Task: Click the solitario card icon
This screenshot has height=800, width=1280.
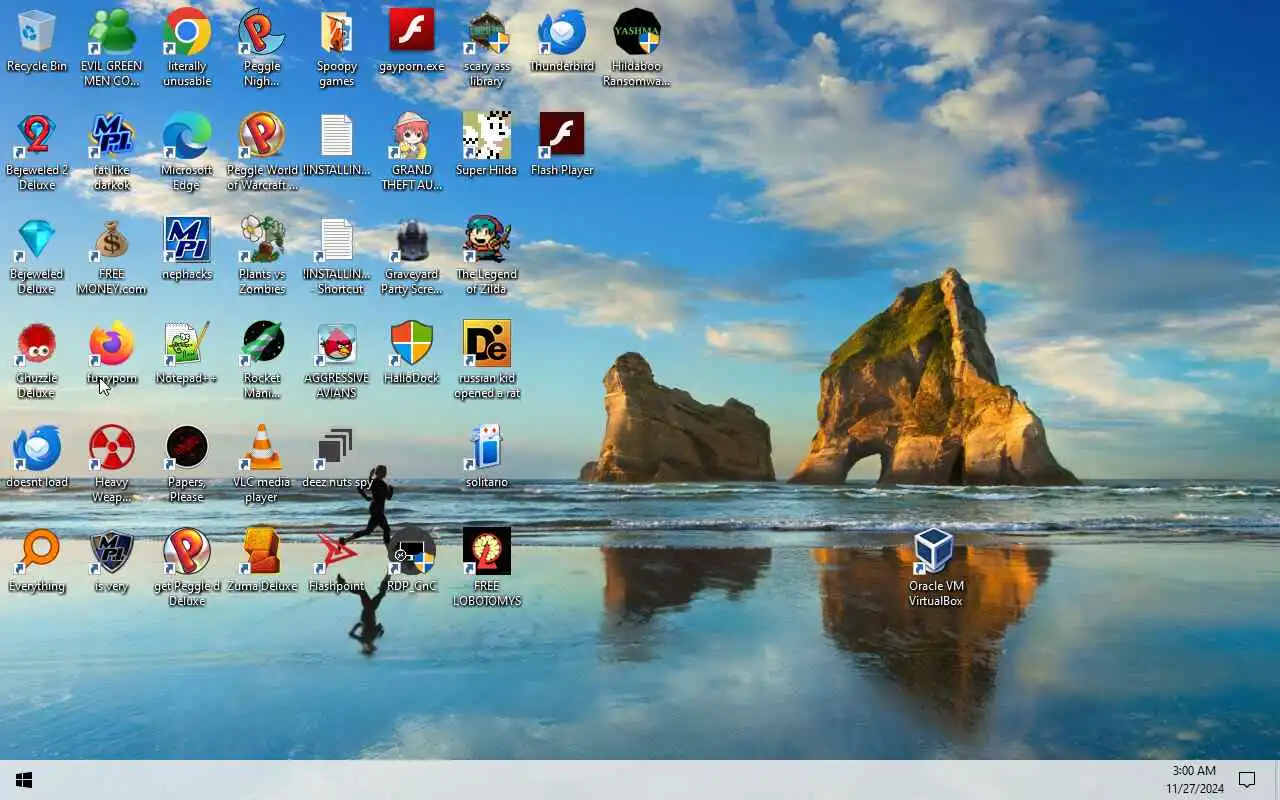Action: point(487,448)
